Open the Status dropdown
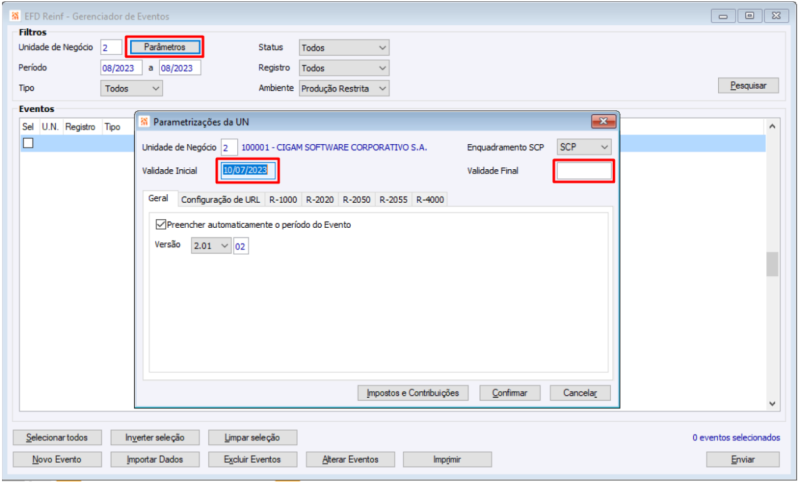The image size is (800, 484). (x=344, y=47)
